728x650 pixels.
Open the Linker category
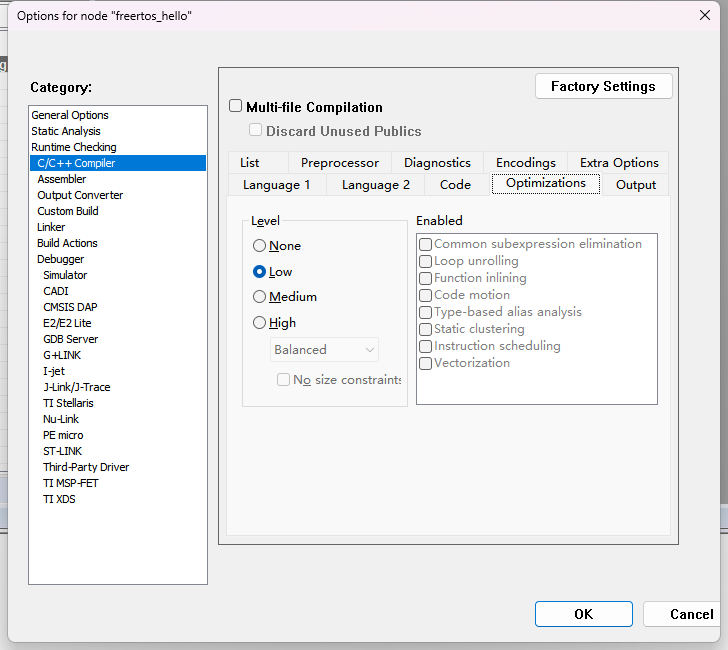tap(51, 227)
